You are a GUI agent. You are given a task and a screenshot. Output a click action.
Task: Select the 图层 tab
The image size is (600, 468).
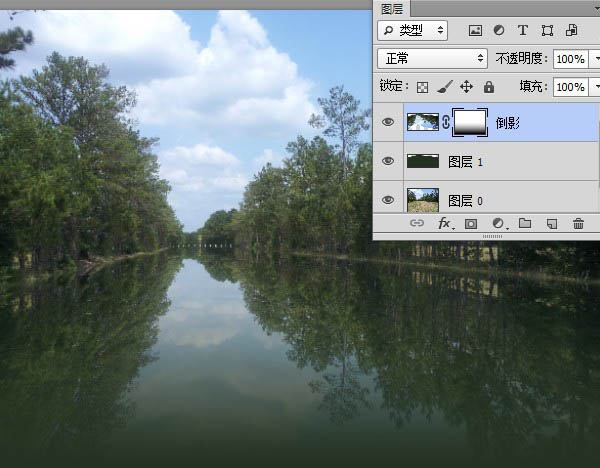point(390,7)
